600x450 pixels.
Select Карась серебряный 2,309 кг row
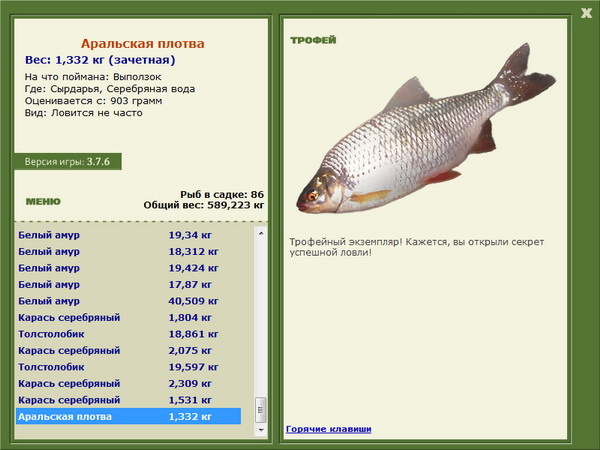[x=129, y=383]
